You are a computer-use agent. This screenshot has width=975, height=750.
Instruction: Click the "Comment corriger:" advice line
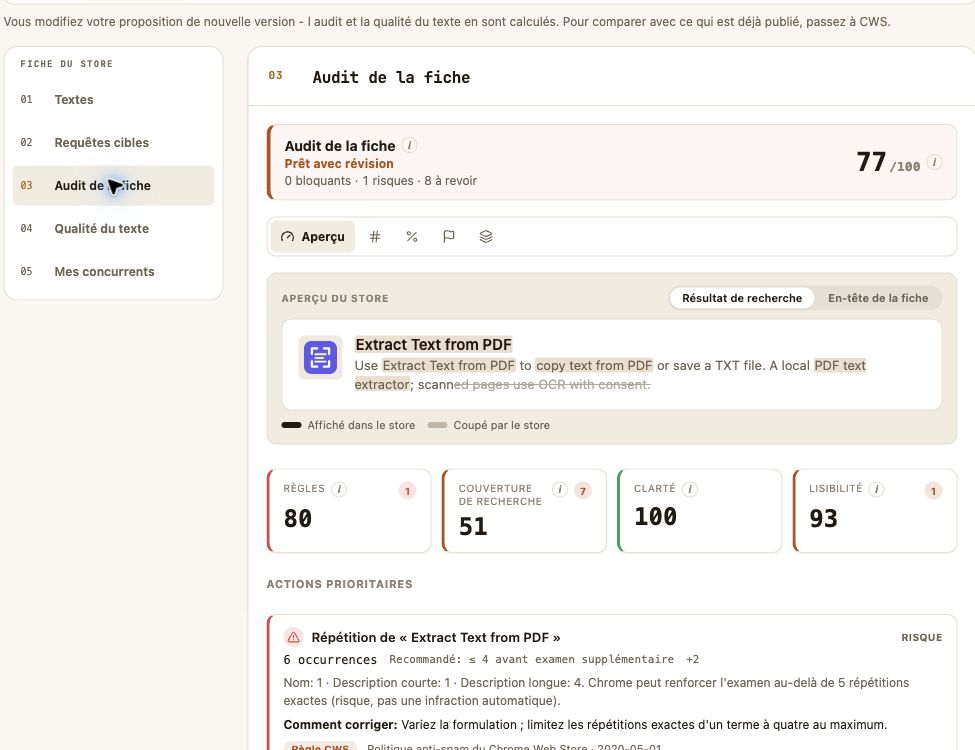click(585, 725)
